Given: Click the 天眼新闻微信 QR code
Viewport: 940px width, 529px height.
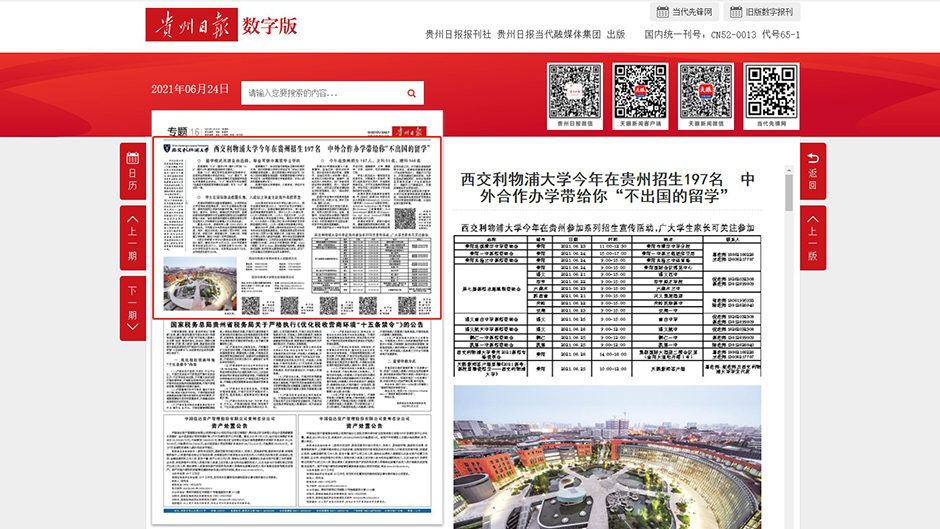Looking at the screenshot, I should click(706, 96).
